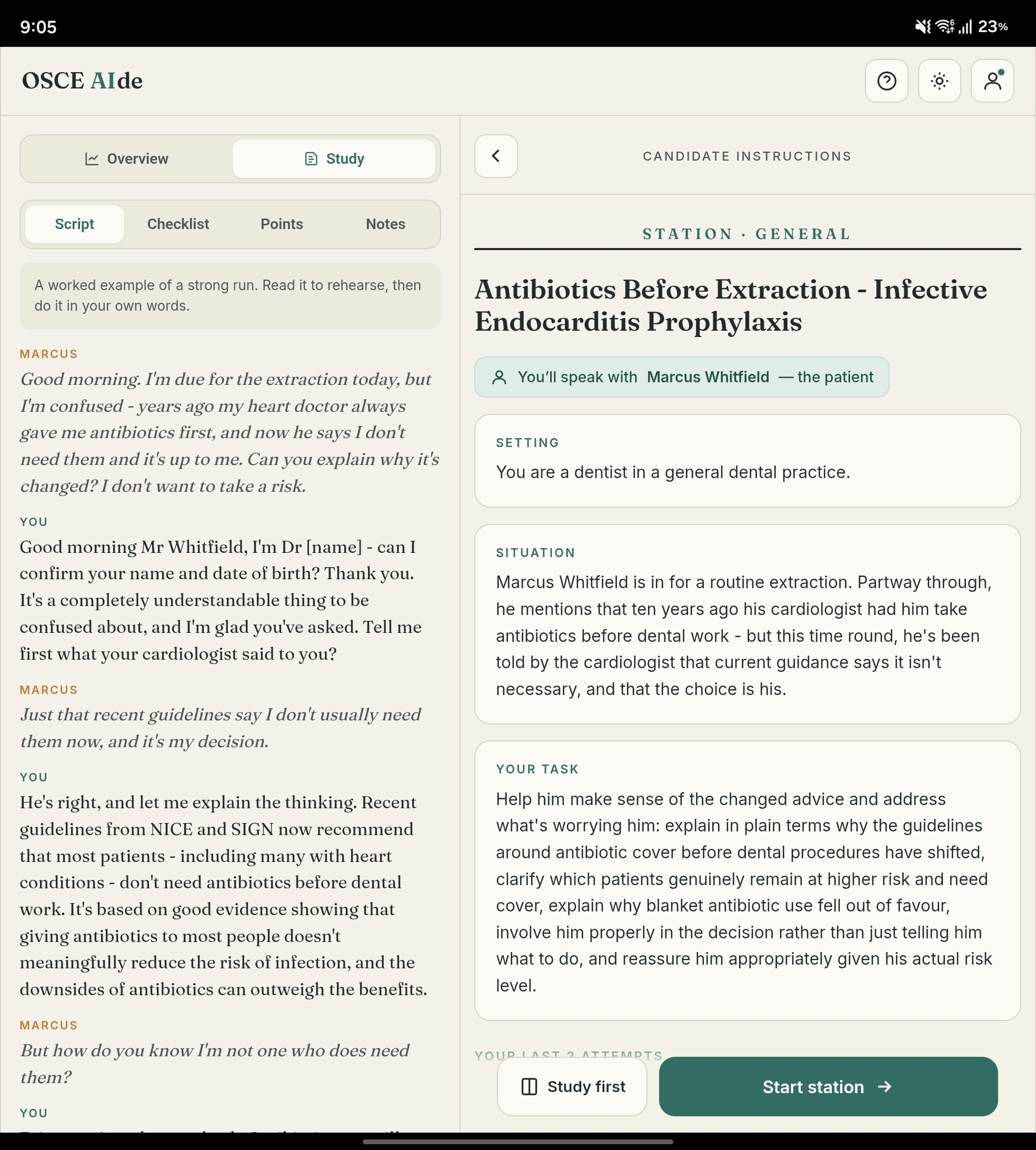Open the Script sub-tab

75,224
